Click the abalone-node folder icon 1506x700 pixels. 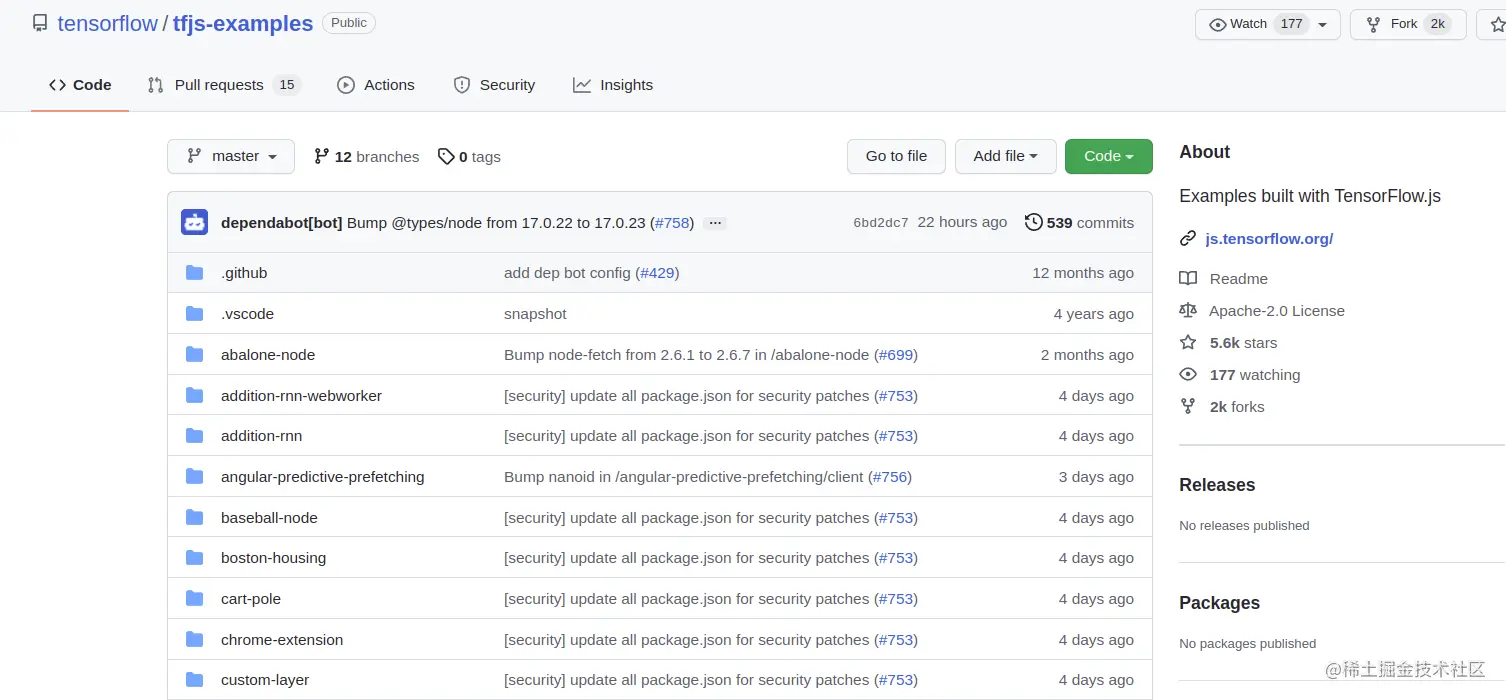195,354
